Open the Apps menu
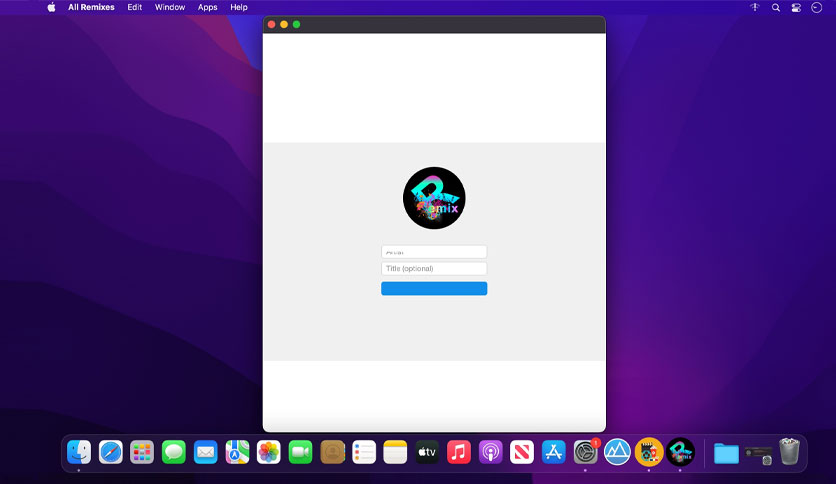Image resolution: width=836 pixels, height=484 pixels. point(207,7)
